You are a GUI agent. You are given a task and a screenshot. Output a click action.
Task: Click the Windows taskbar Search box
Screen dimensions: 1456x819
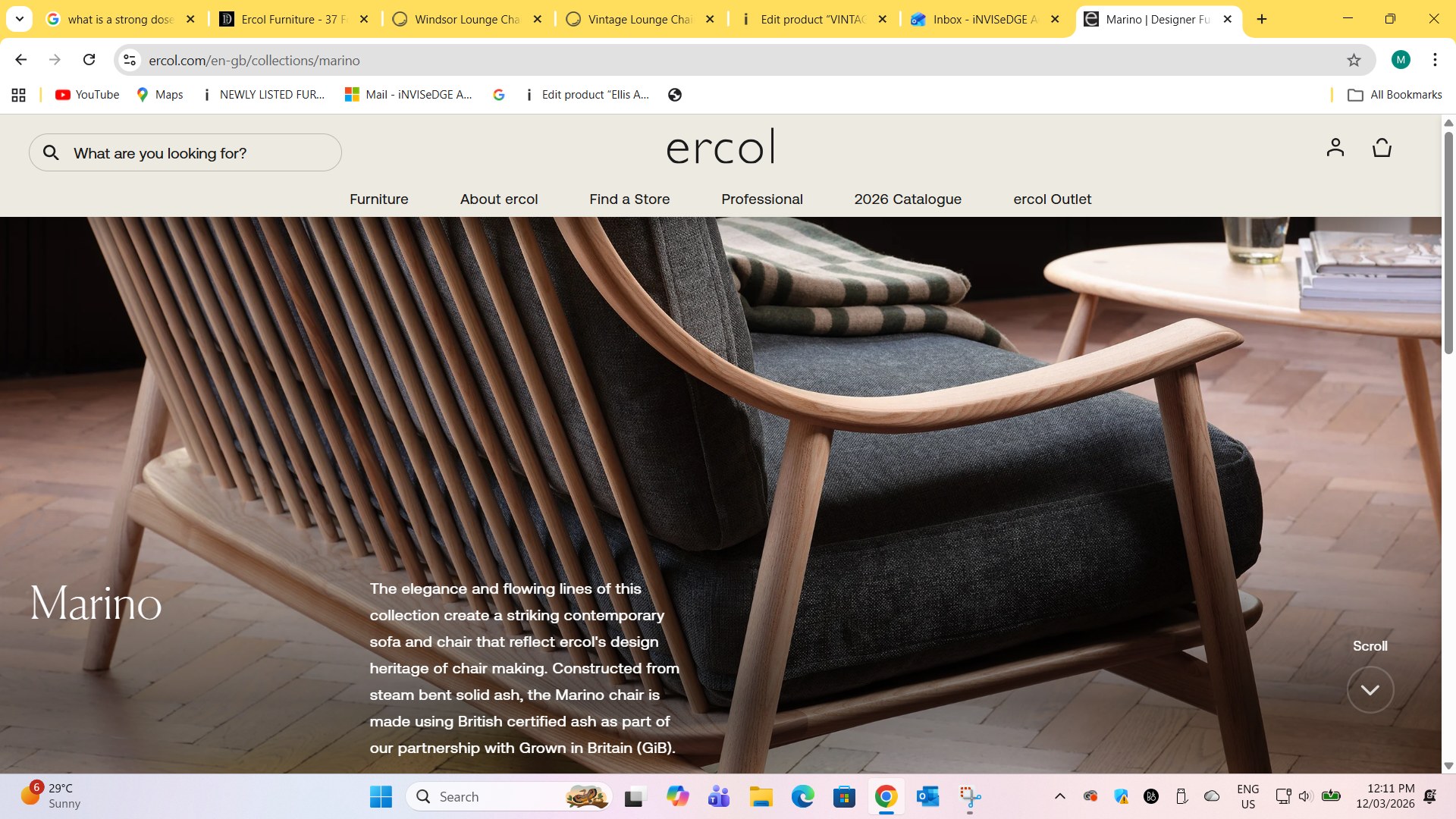tap(509, 796)
